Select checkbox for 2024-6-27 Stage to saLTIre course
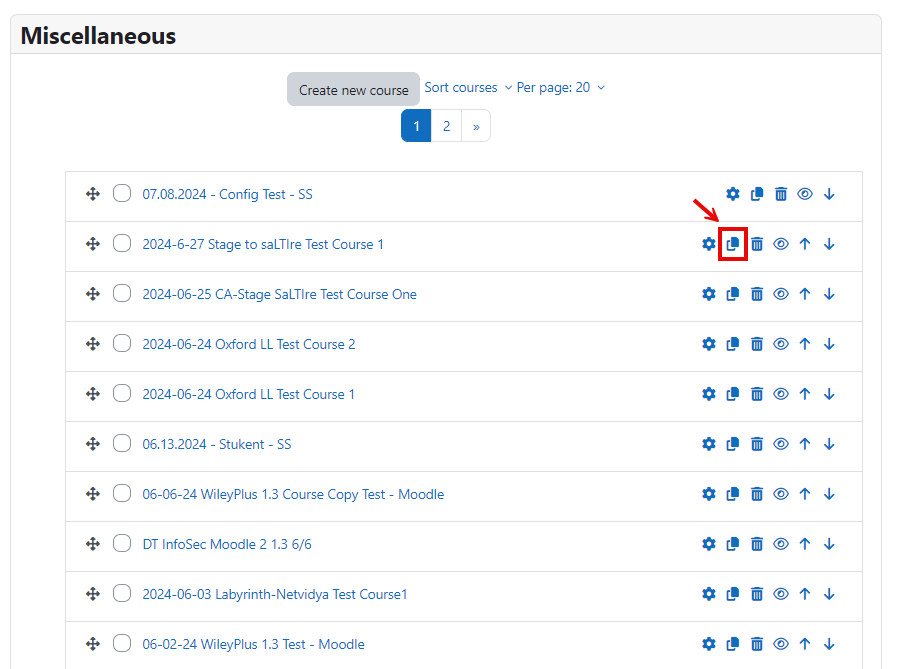Image resolution: width=923 pixels, height=669 pixels. coord(122,243)
